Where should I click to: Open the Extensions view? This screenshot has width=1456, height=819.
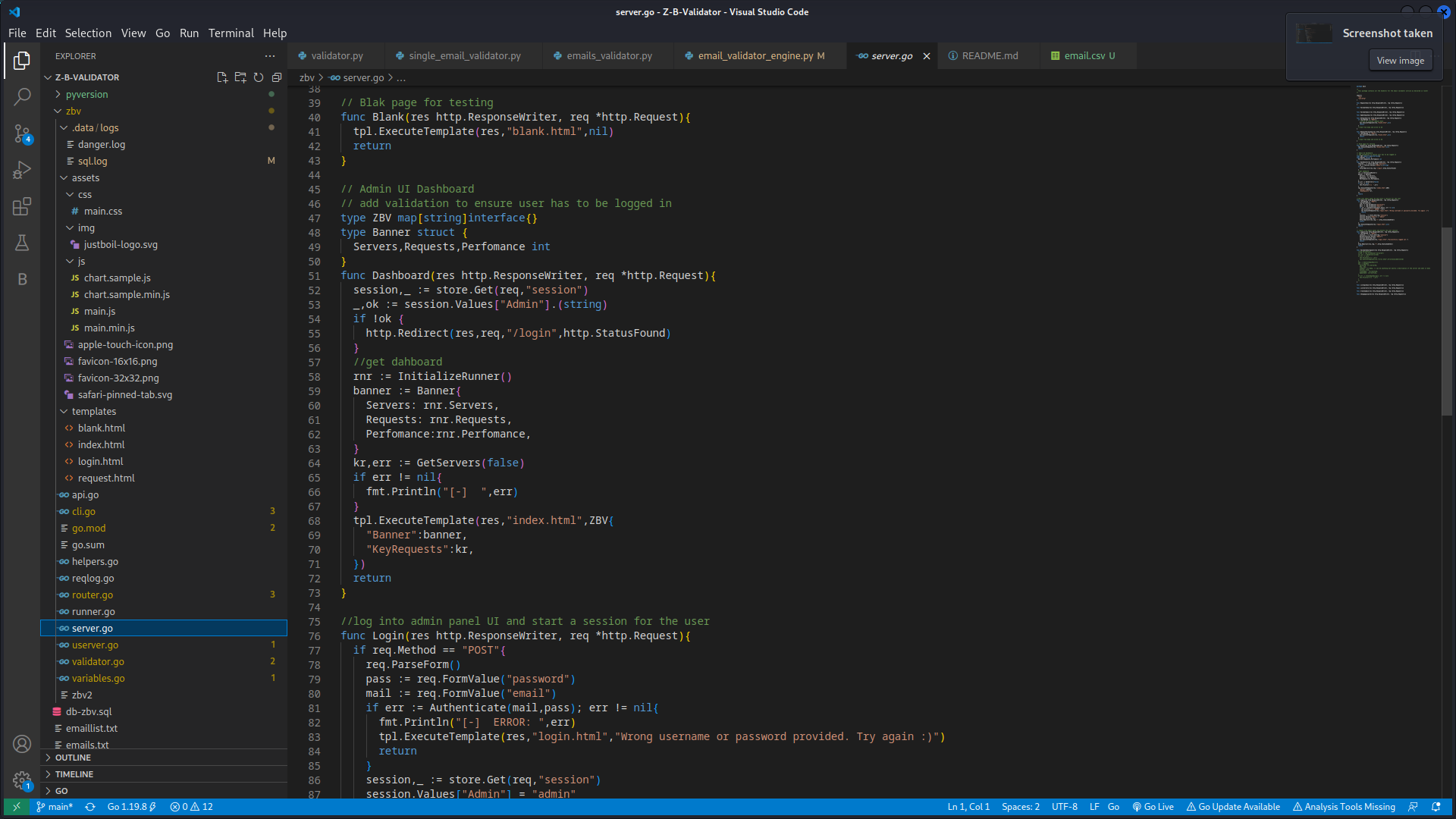[22, 206]
